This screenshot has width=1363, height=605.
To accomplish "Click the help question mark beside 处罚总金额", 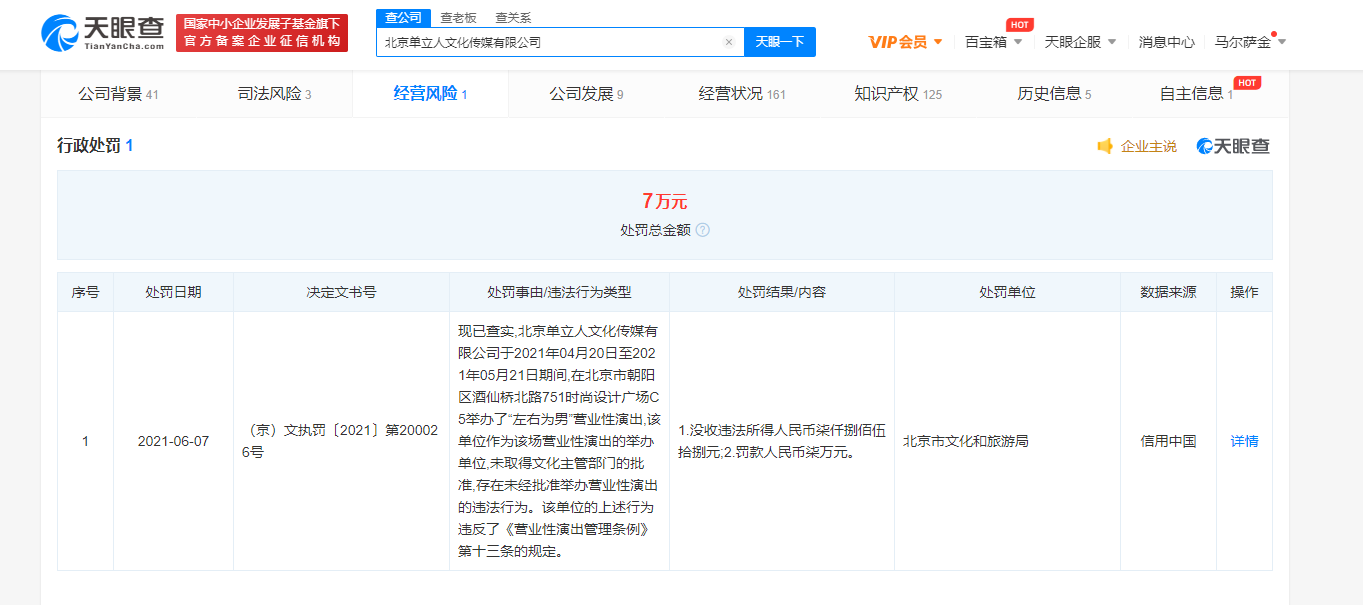I will (x=703, y=230).
